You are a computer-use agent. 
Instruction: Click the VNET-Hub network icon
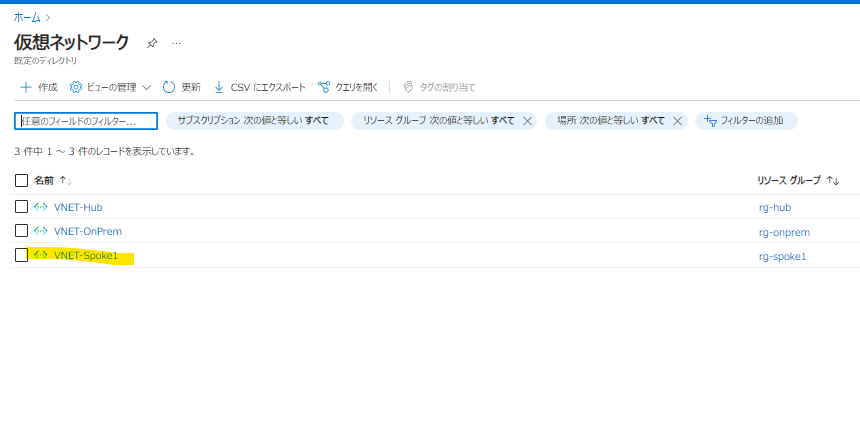click(x=41, y=207)
